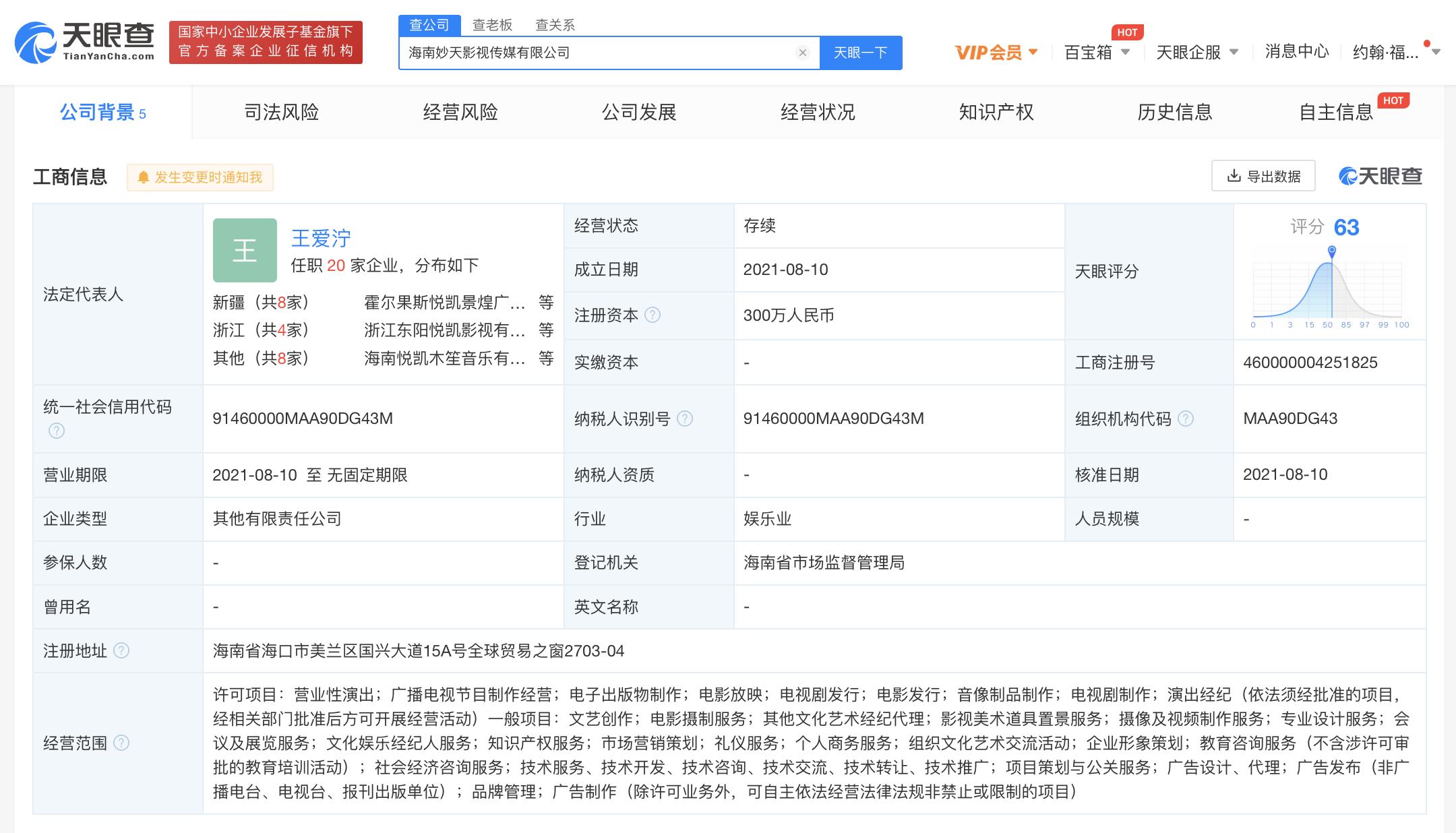The image size is (1456, 833).
Task: Open 海南悦凯木笙音乐有 company link
Action: [x=444, y=359]
